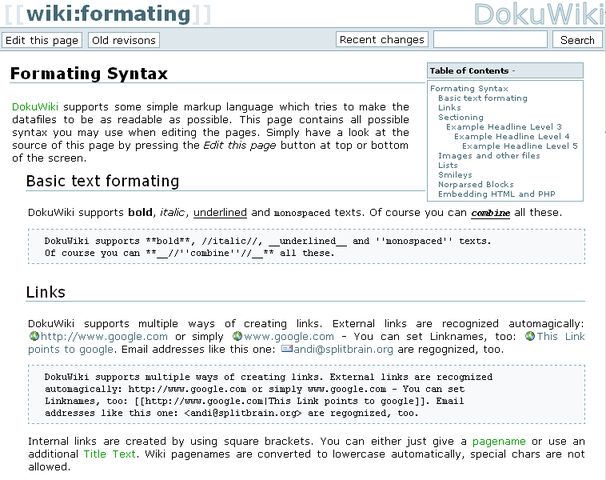Collapse the Table of Contents with the minus toggle

coord(514,71)
